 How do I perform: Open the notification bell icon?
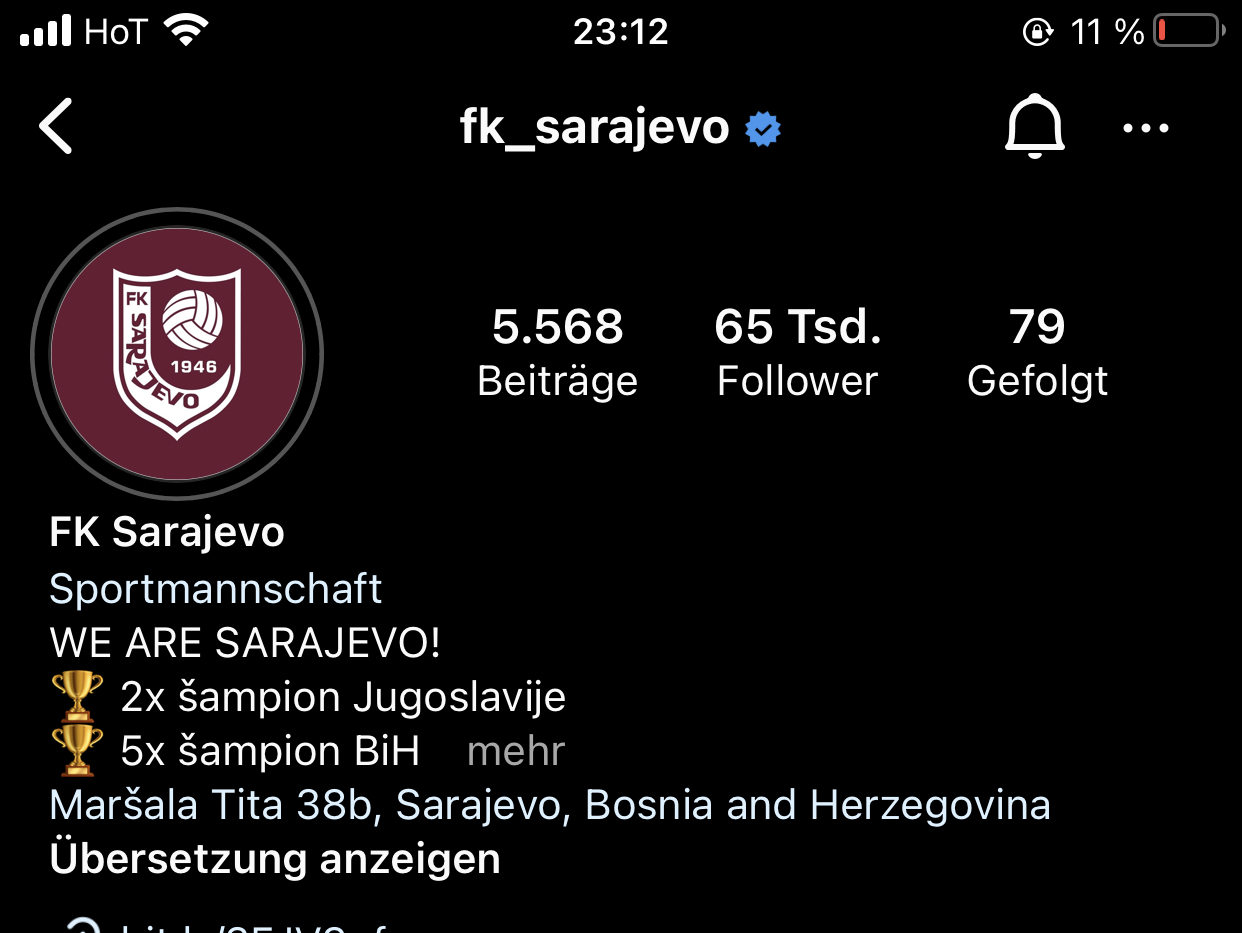[x=1035, y=127]
